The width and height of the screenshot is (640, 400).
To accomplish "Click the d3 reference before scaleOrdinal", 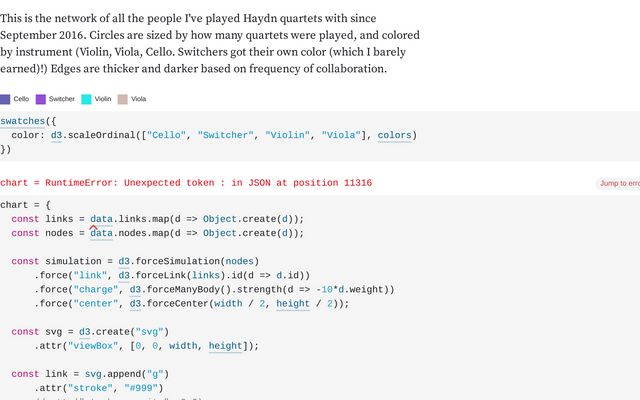I will [x=56, y=135].
